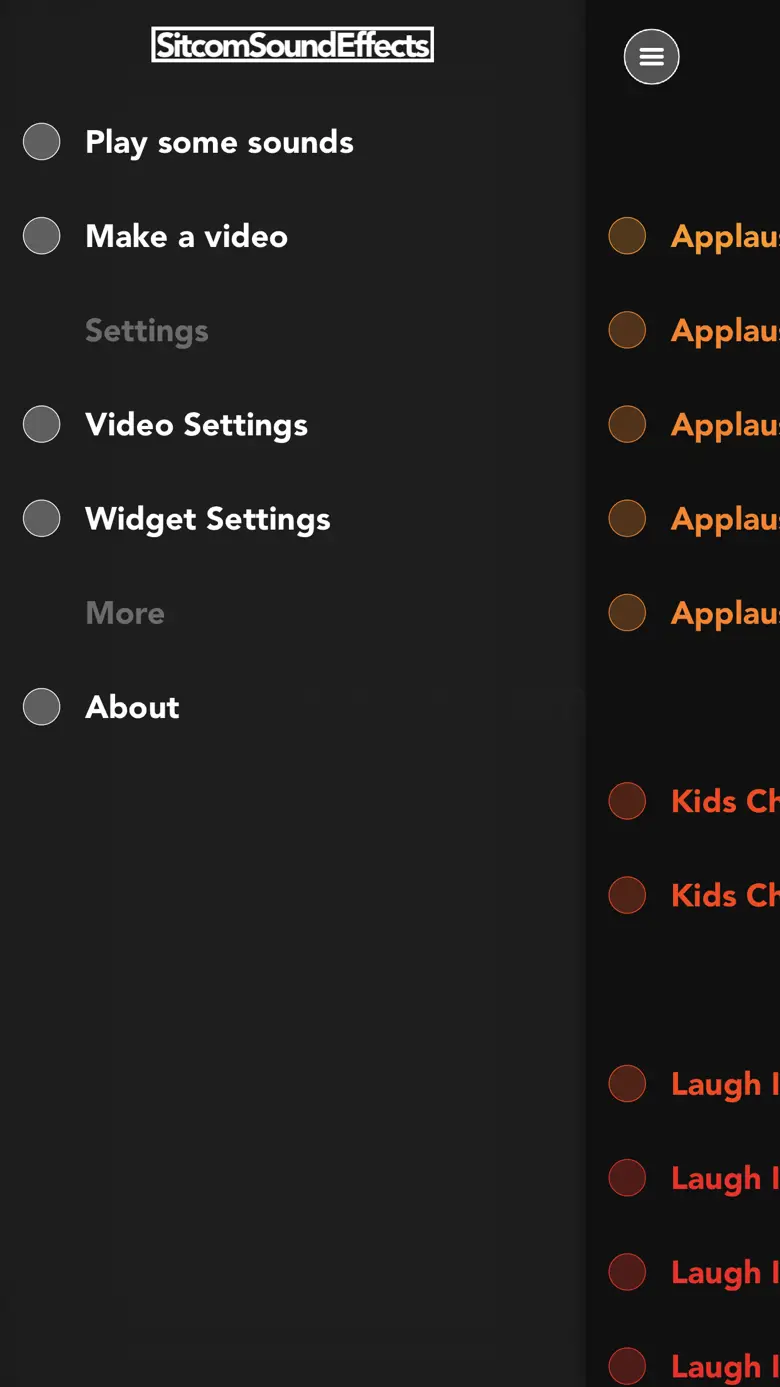Click the first Kids Ch circle icon
The width and height of the screenshot is (780, 1387).
[627, 801]
